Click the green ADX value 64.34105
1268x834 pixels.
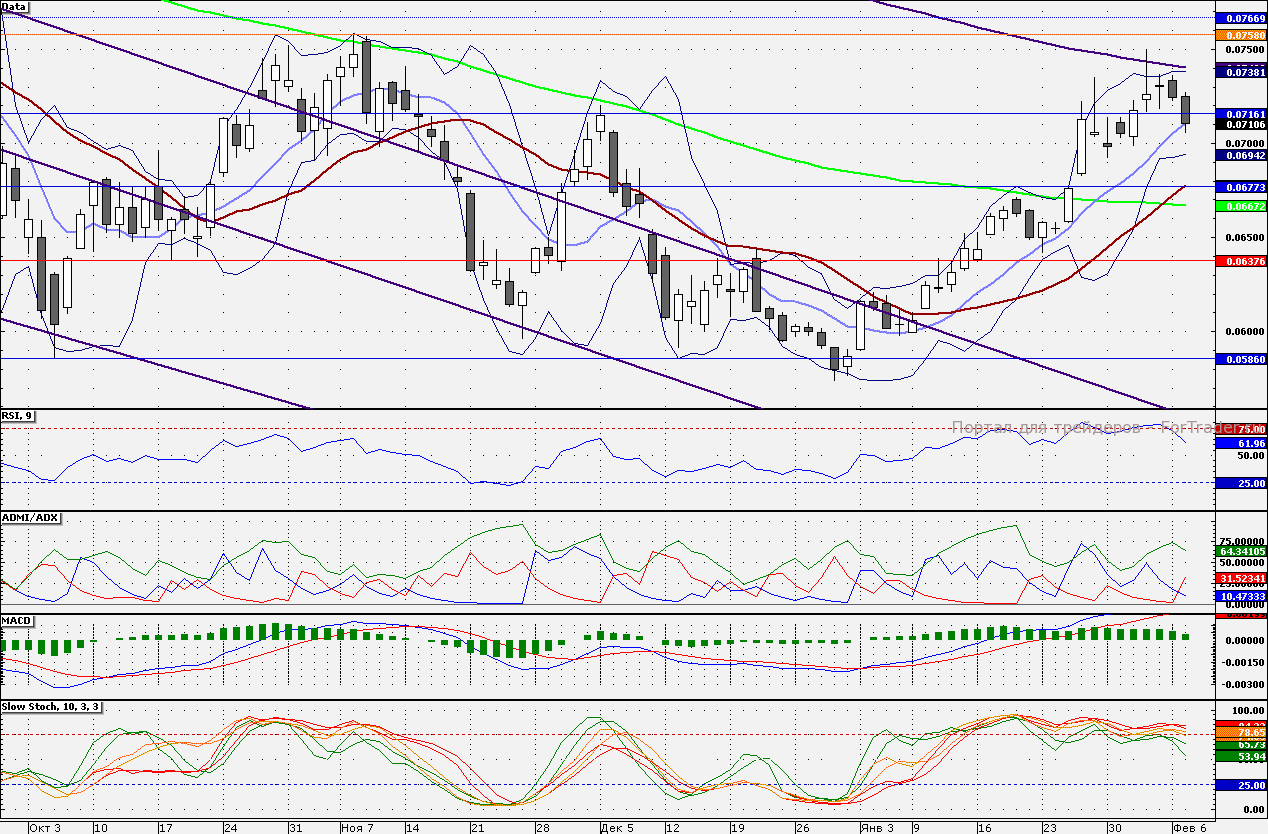[x=1243, y=551]
